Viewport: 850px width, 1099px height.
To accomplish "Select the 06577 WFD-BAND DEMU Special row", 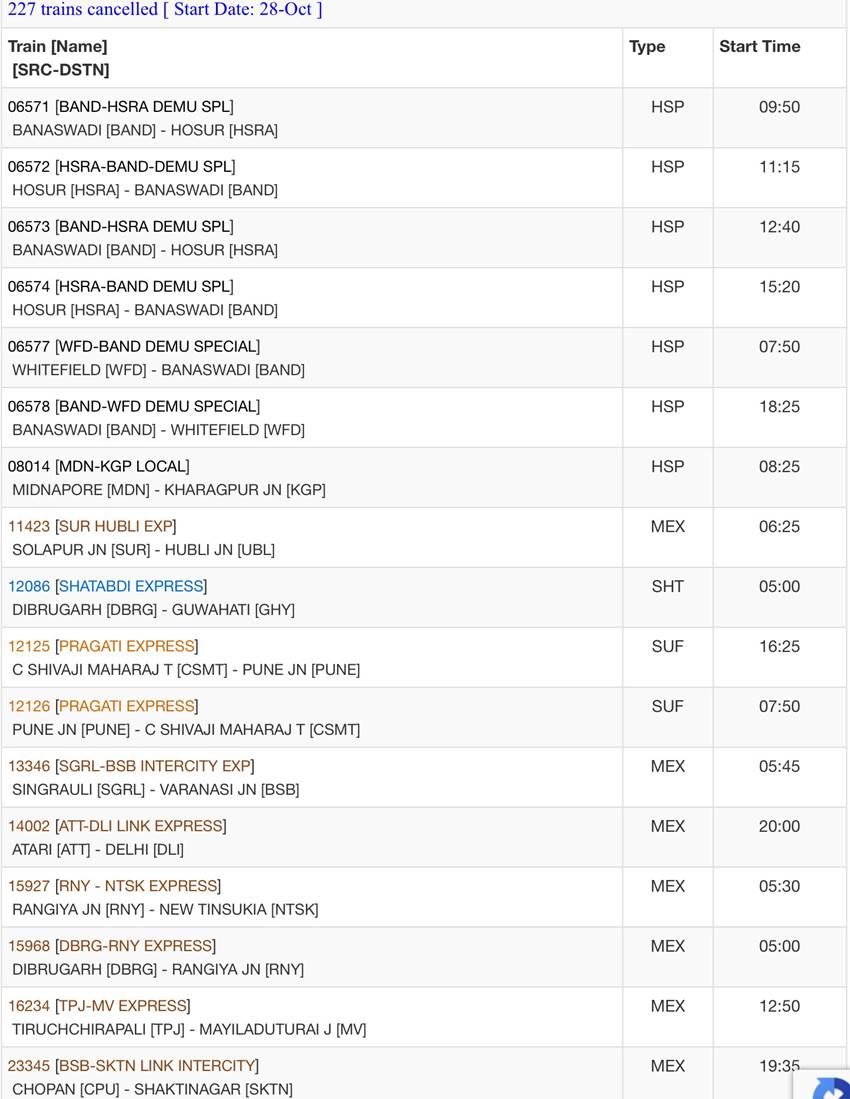I will tap(423, 357).
